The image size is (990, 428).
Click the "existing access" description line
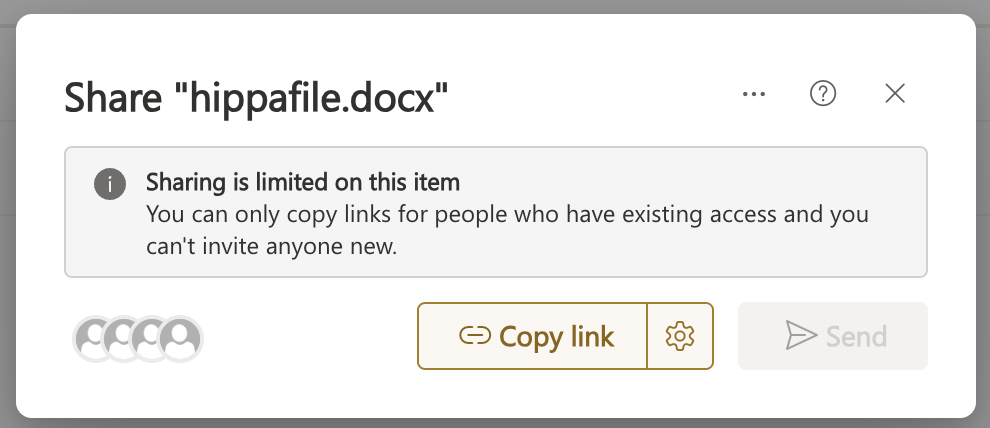click(x=506, y=214)
